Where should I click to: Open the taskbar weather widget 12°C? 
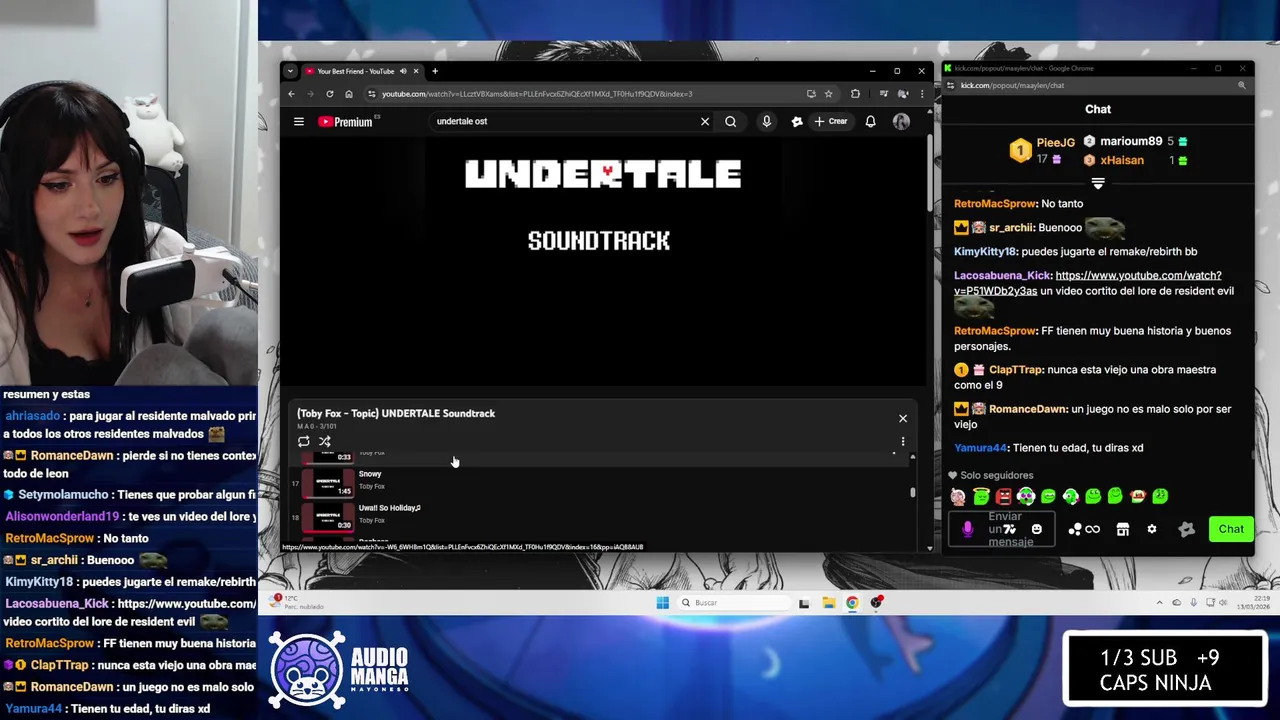(298, 602)
